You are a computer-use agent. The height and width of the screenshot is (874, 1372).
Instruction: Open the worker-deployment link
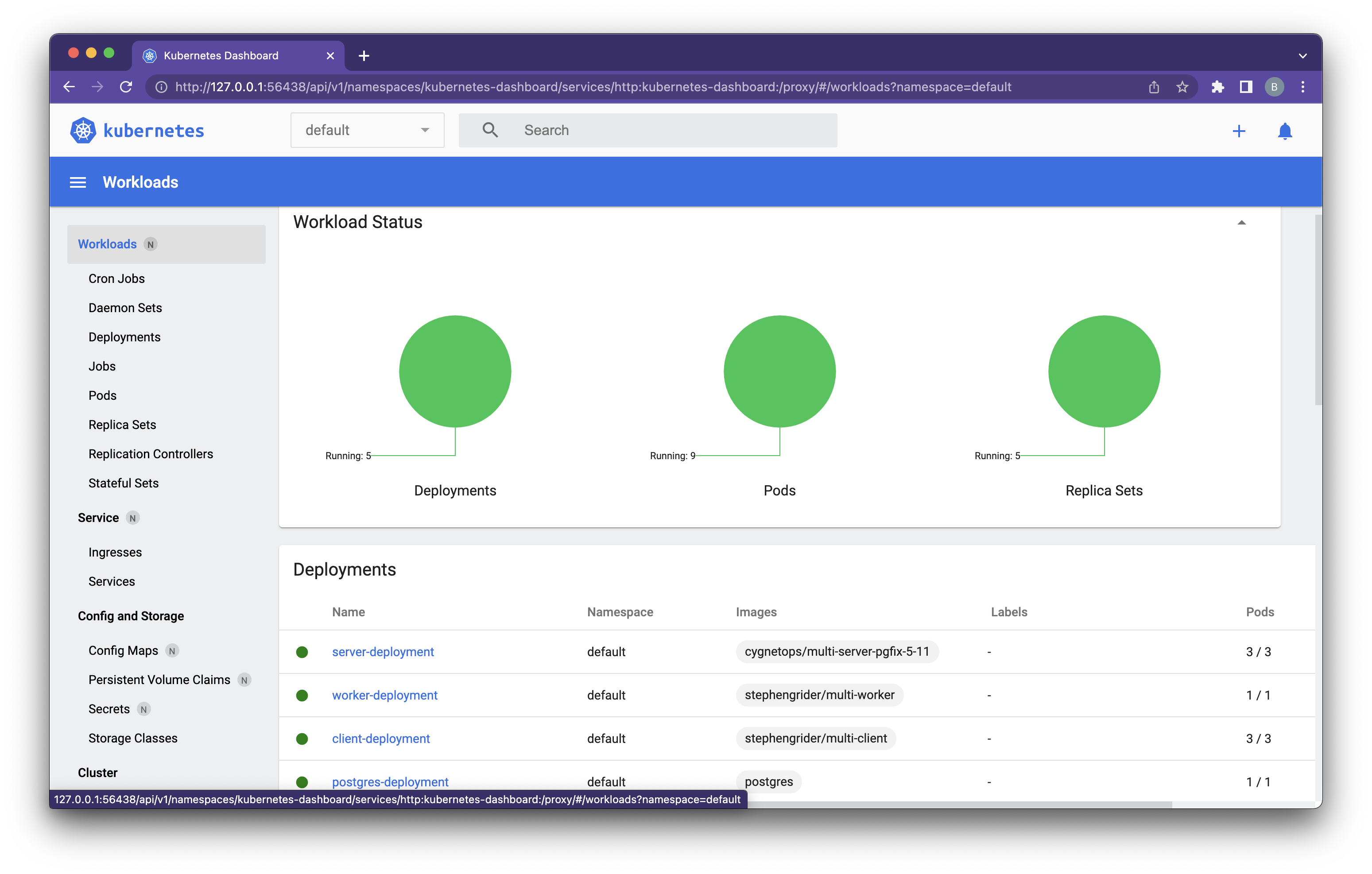point(384,695)
